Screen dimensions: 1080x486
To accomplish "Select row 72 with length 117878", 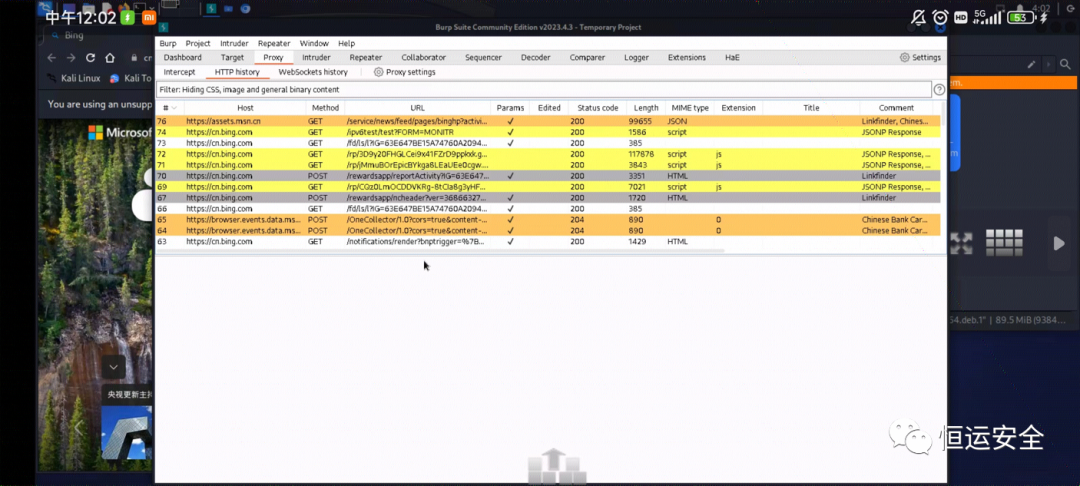I will click(x=548, y=154).
